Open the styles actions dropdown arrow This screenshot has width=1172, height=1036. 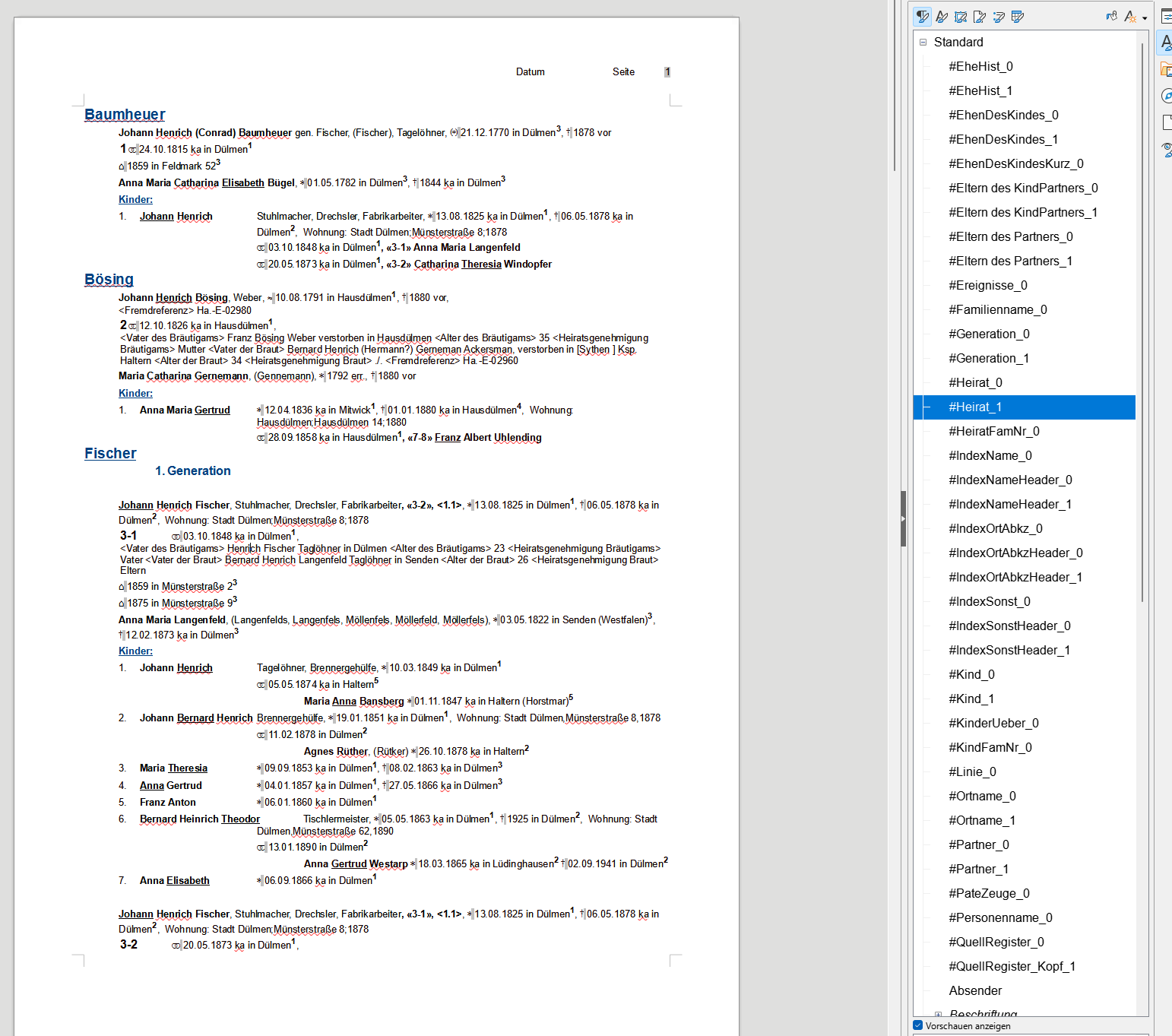(1145, 18)
